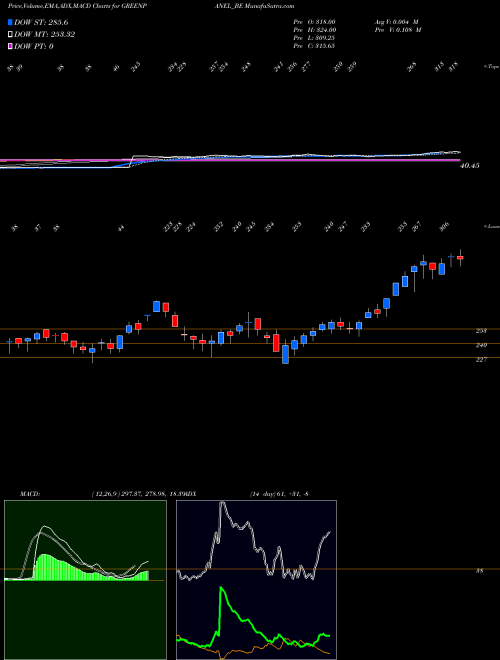The height and width of the screenshot is (660, 500).
Task: Click the lowest blue candlestick near 227
Action: (285, 354)
